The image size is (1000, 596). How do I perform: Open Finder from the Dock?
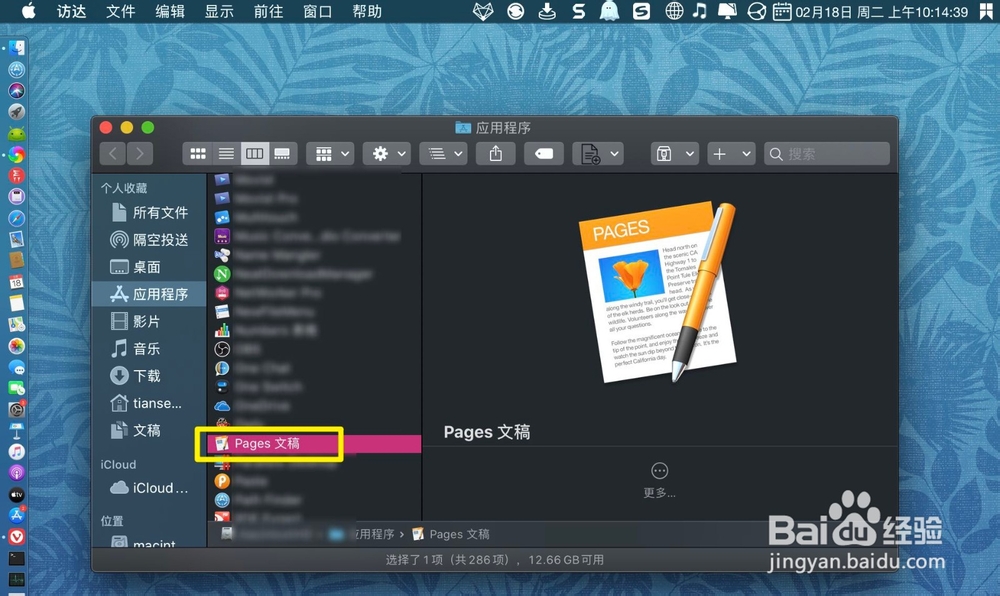point(17,48)
